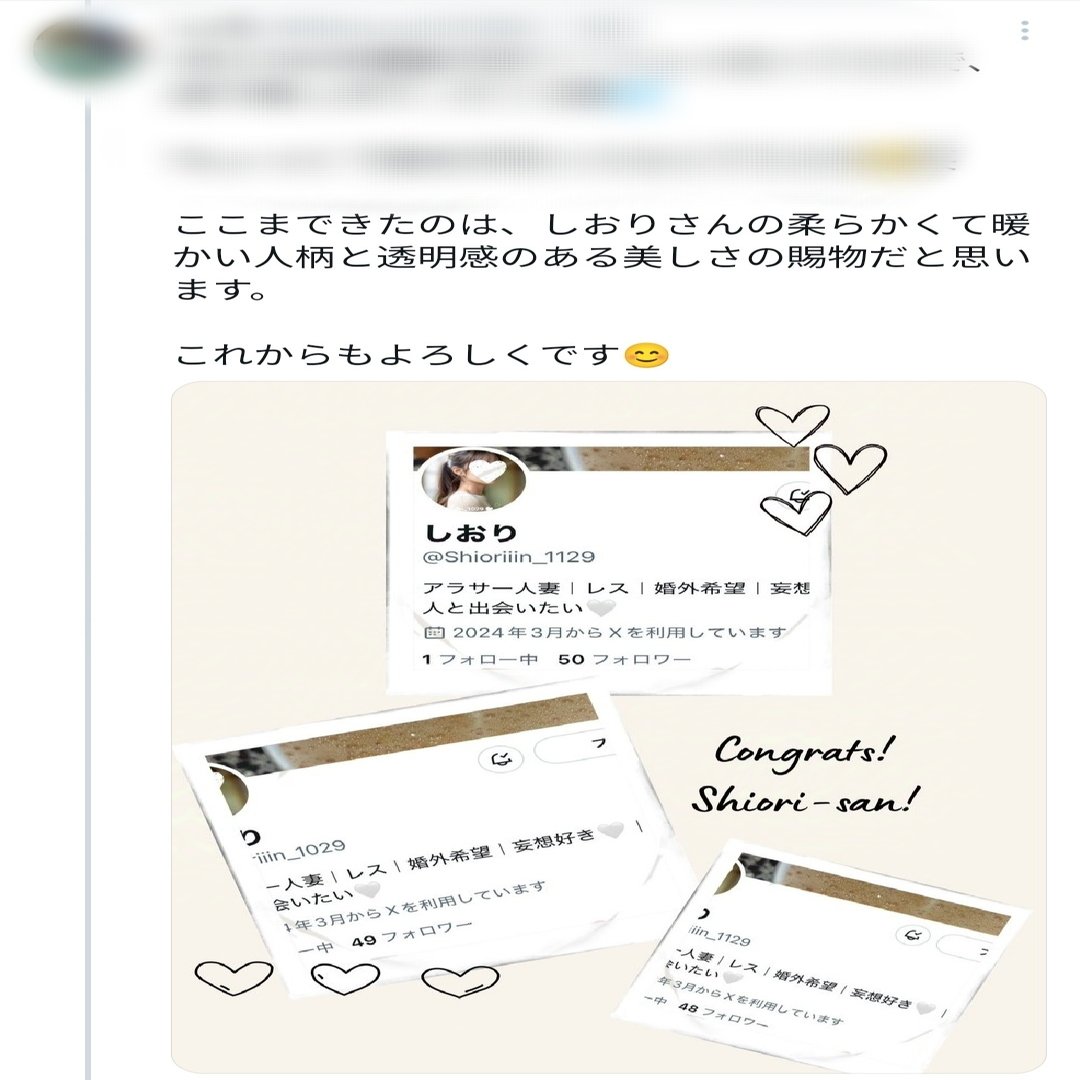
Task: Click the smiling emoji ending the tweet
Action: pyautogui.click(x=645, y=355)
